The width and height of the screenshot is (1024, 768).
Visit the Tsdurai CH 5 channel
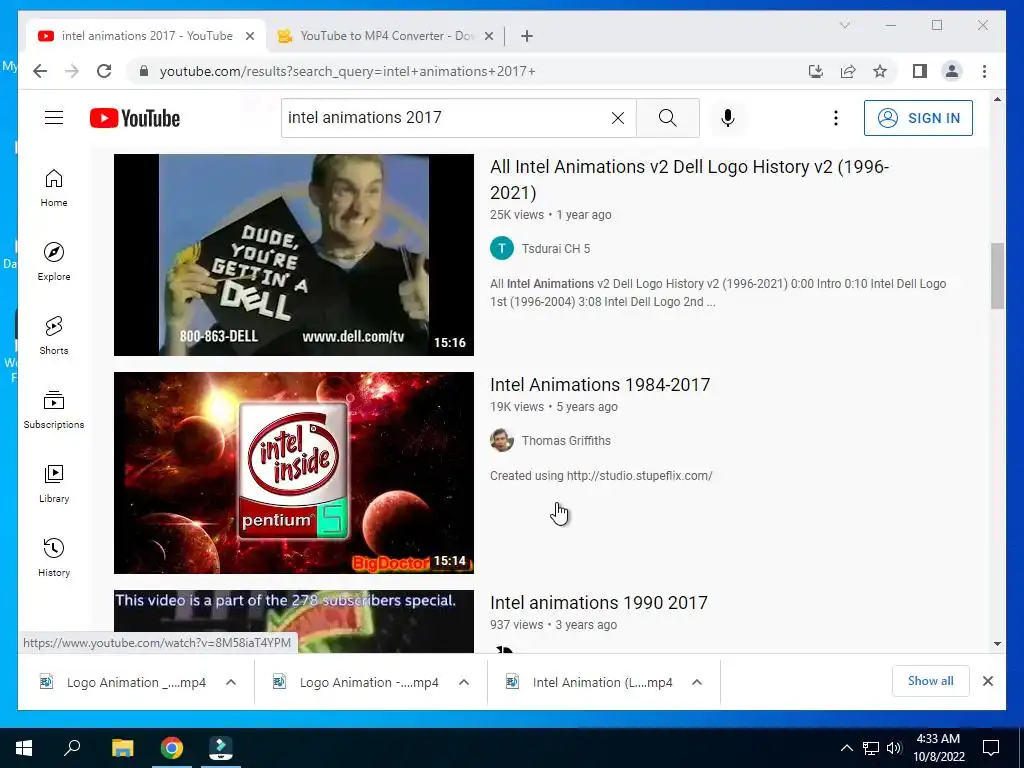point(556,249)
